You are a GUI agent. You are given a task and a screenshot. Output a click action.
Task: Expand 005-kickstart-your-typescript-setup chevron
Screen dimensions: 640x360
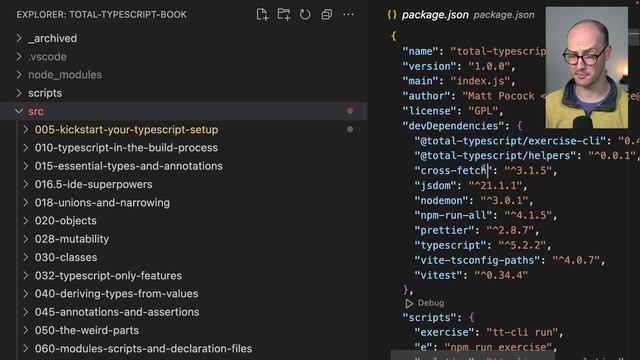pos(26,130)
